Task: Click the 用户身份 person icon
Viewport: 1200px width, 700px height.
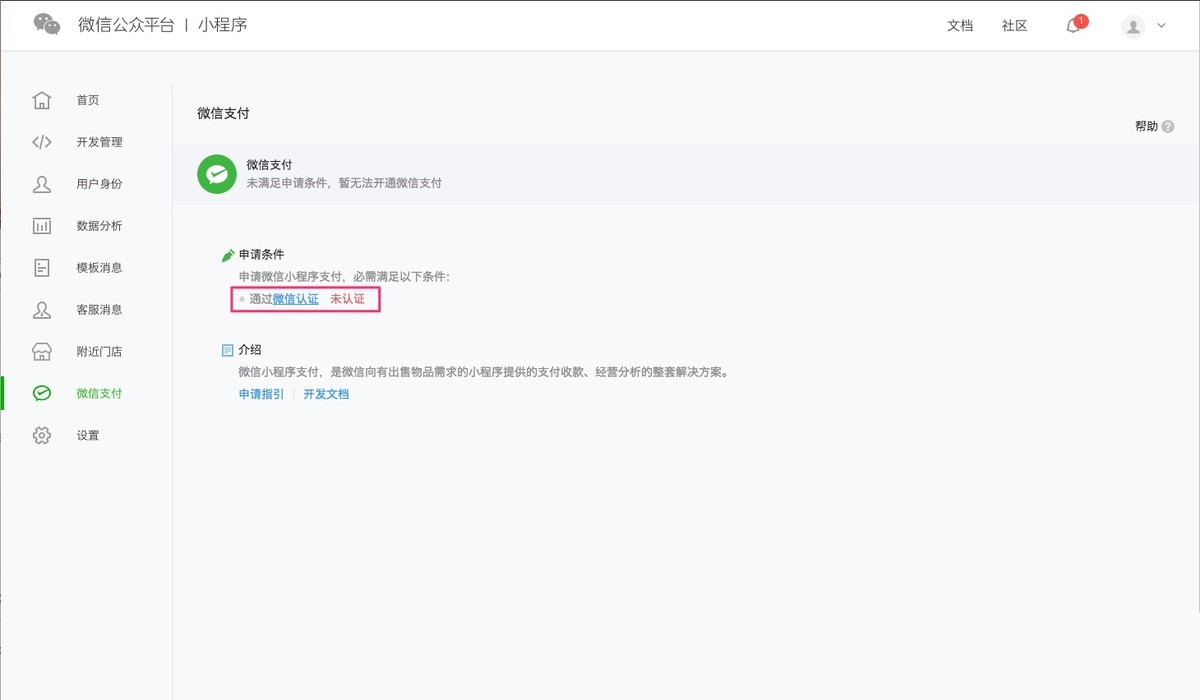Action: tap(42, 184)
